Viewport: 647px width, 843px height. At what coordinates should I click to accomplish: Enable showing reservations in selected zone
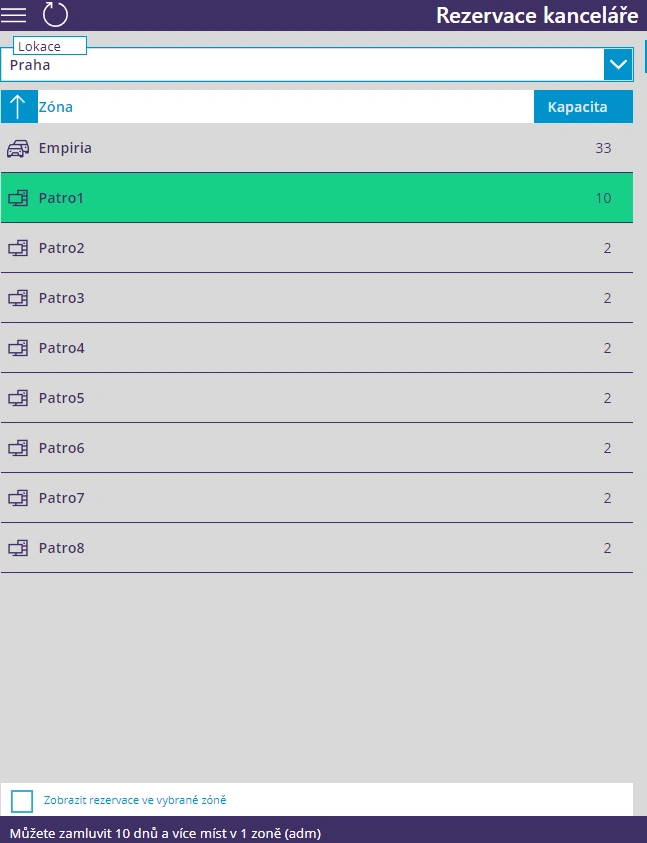tap(22, 801)
